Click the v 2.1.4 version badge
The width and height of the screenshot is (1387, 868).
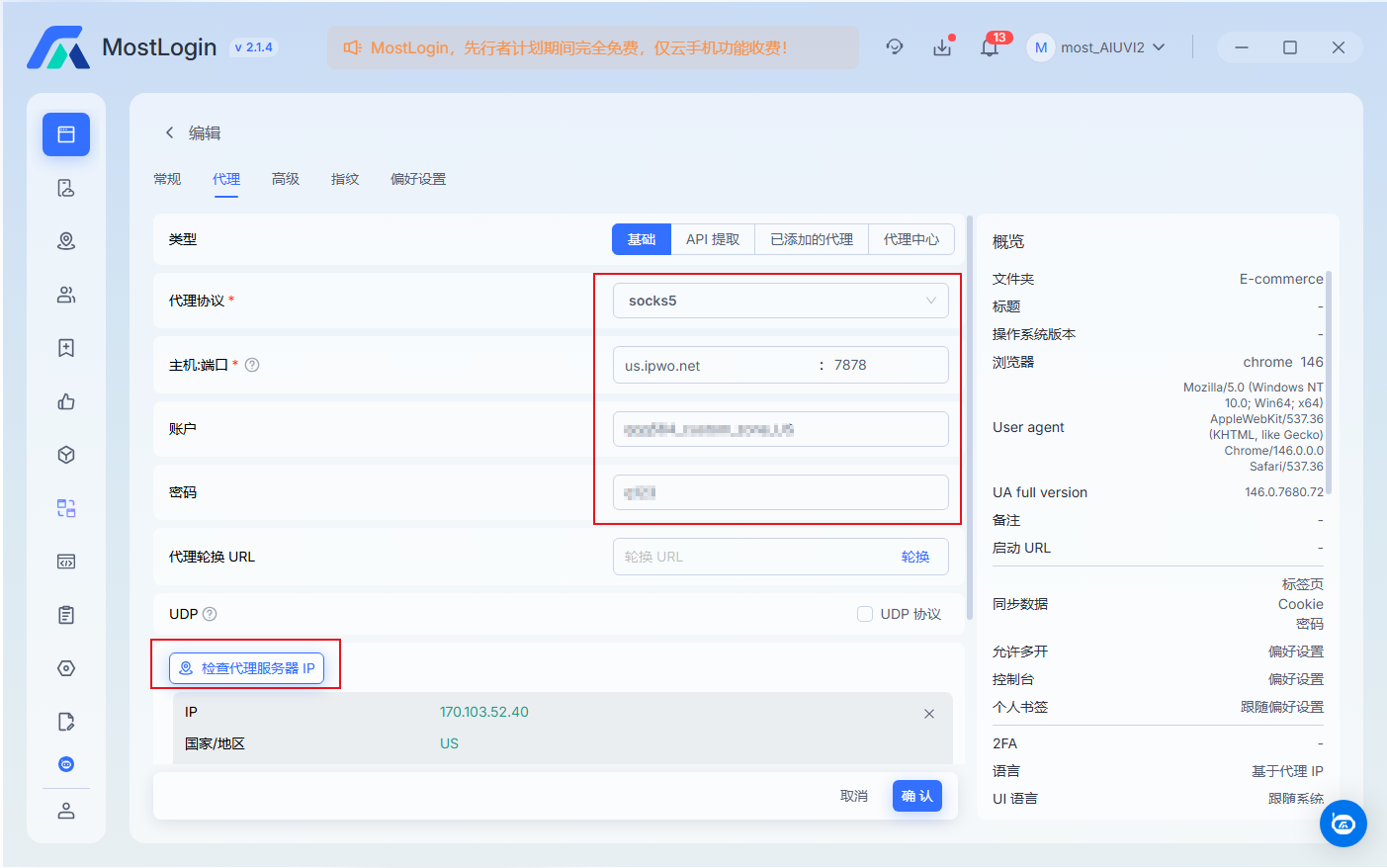[254, 47]
